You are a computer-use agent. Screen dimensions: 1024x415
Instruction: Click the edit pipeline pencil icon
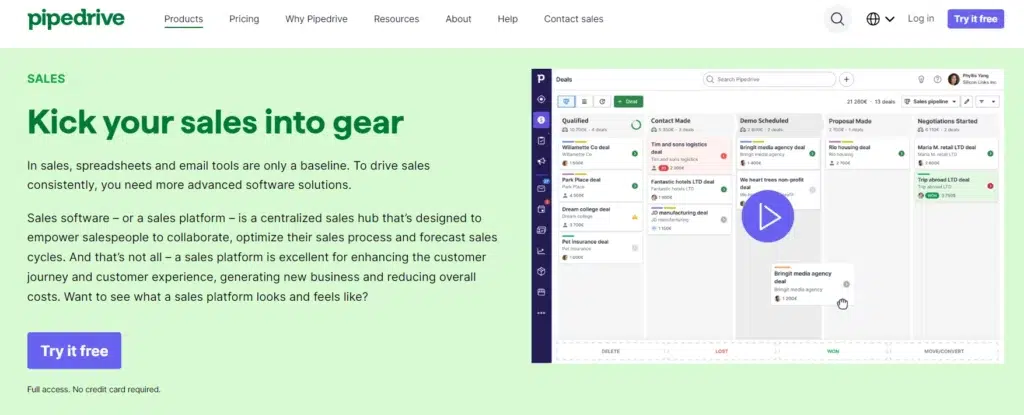[x=967, y=101]
